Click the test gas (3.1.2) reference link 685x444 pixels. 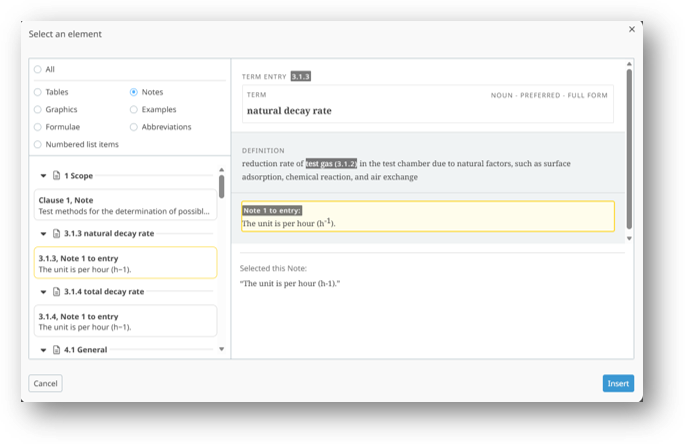point(331,163)
